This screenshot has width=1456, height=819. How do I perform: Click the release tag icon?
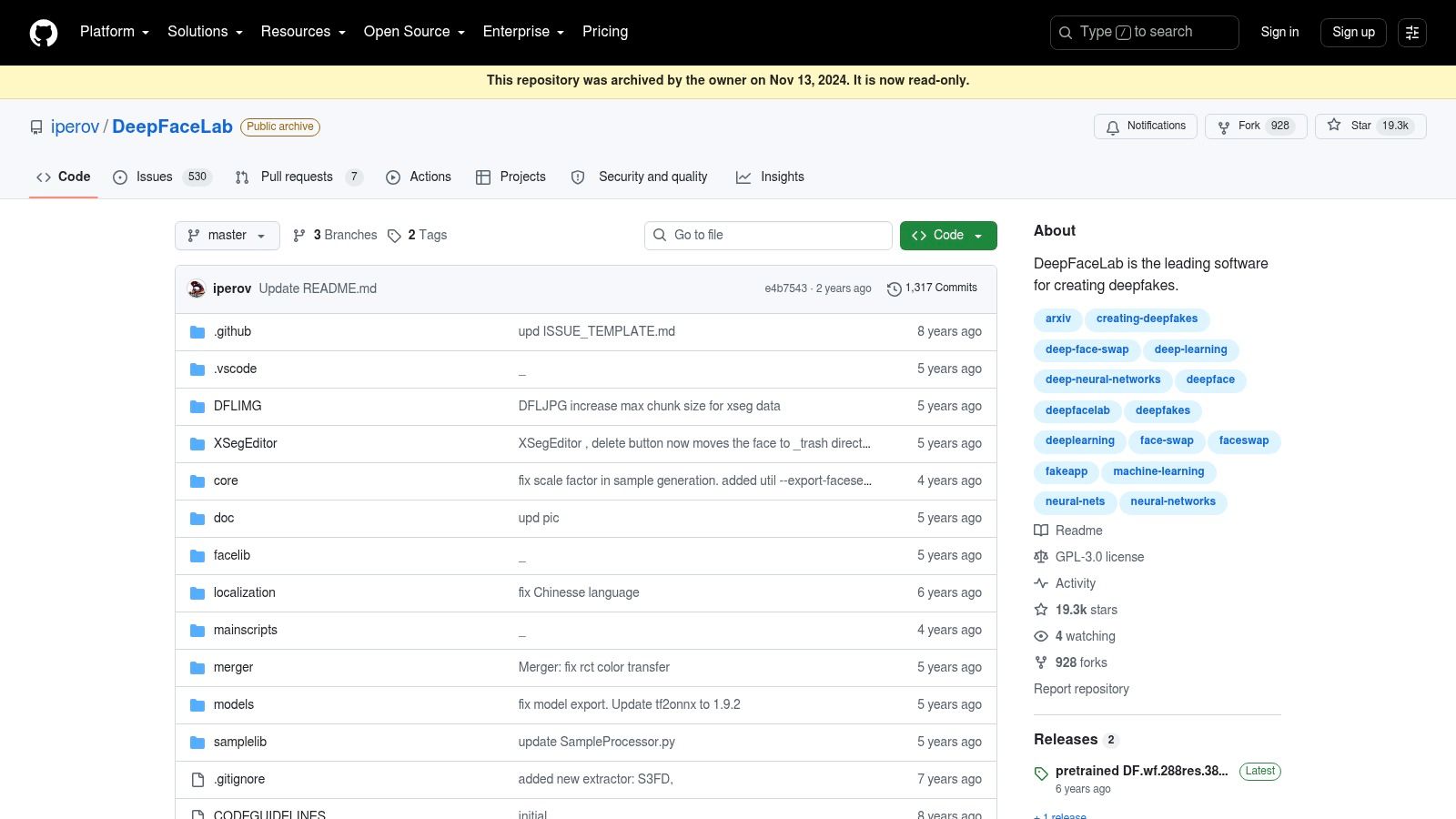(x=1041, y=773)
